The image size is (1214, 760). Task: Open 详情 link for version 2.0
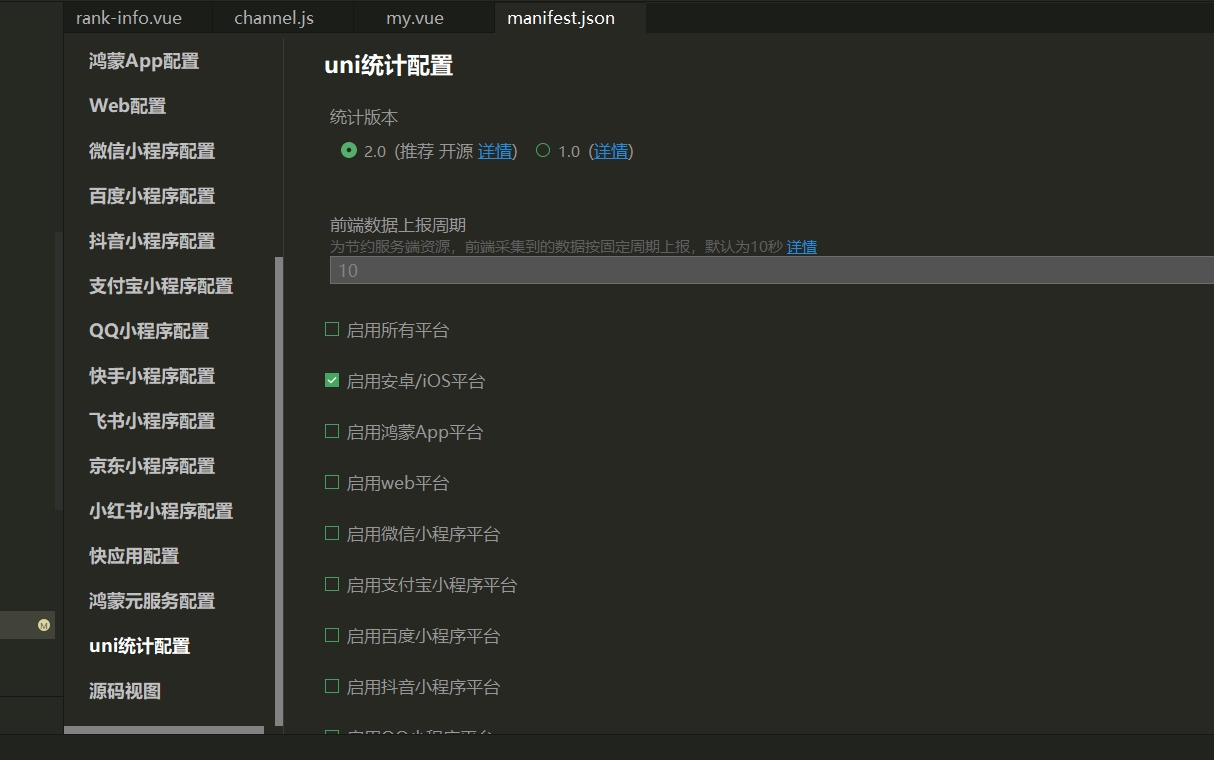495,151
